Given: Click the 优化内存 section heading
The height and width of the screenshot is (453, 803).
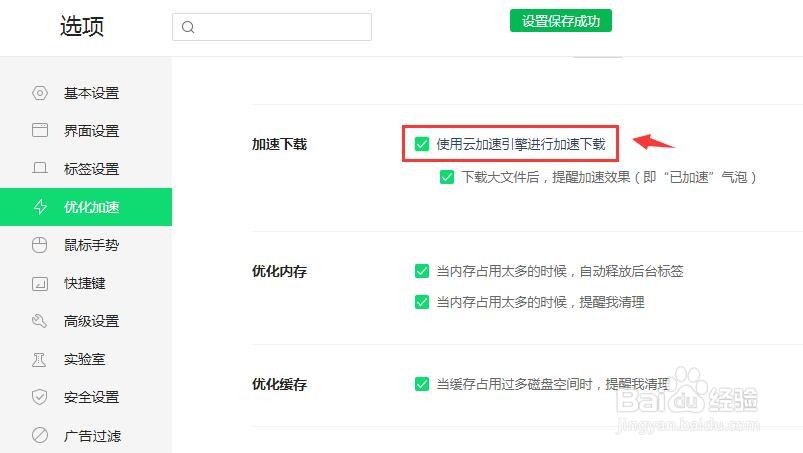Looking at the screenshot, I should (x=279, y=271).
